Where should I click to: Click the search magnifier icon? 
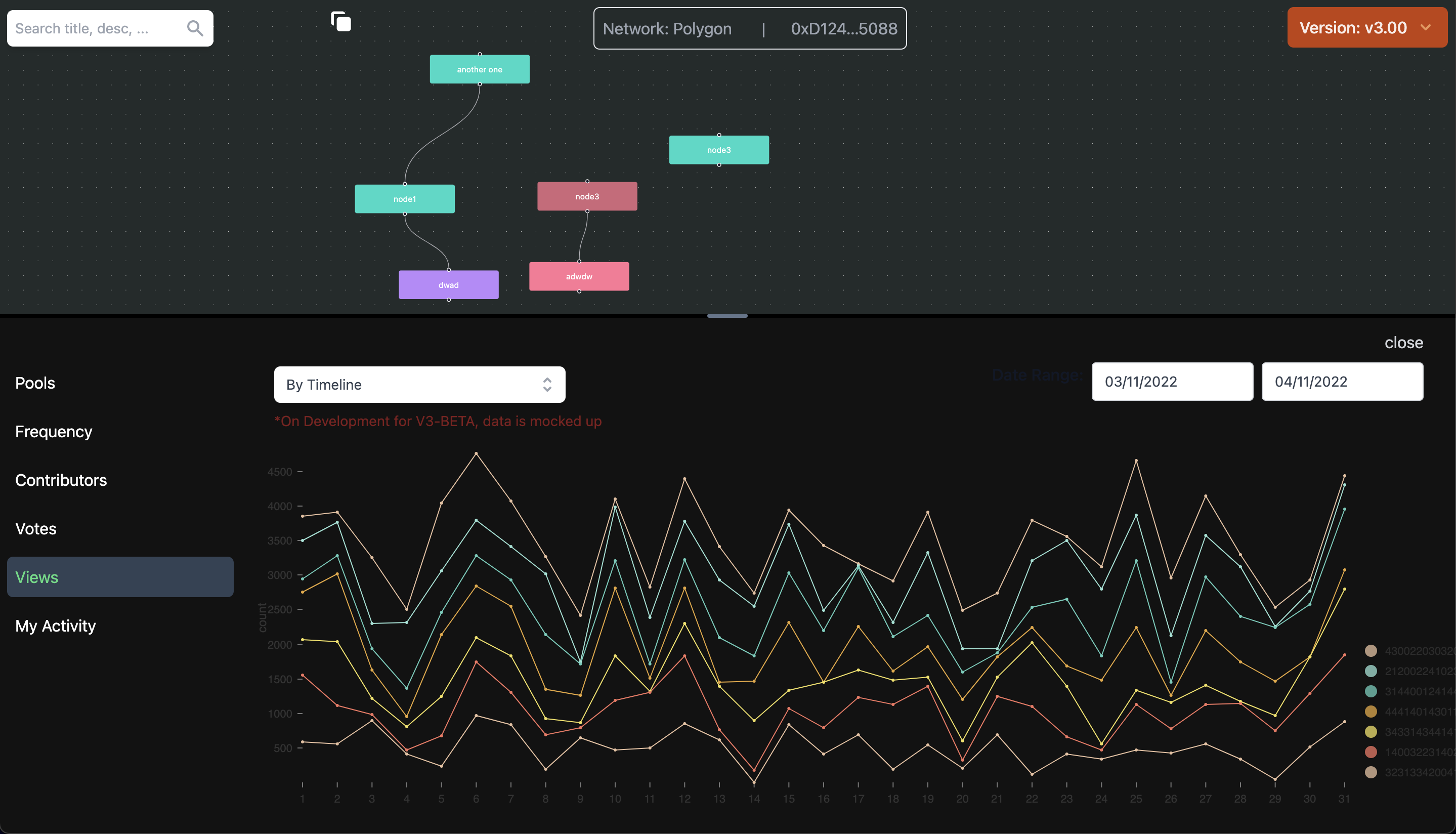(195, 28)
